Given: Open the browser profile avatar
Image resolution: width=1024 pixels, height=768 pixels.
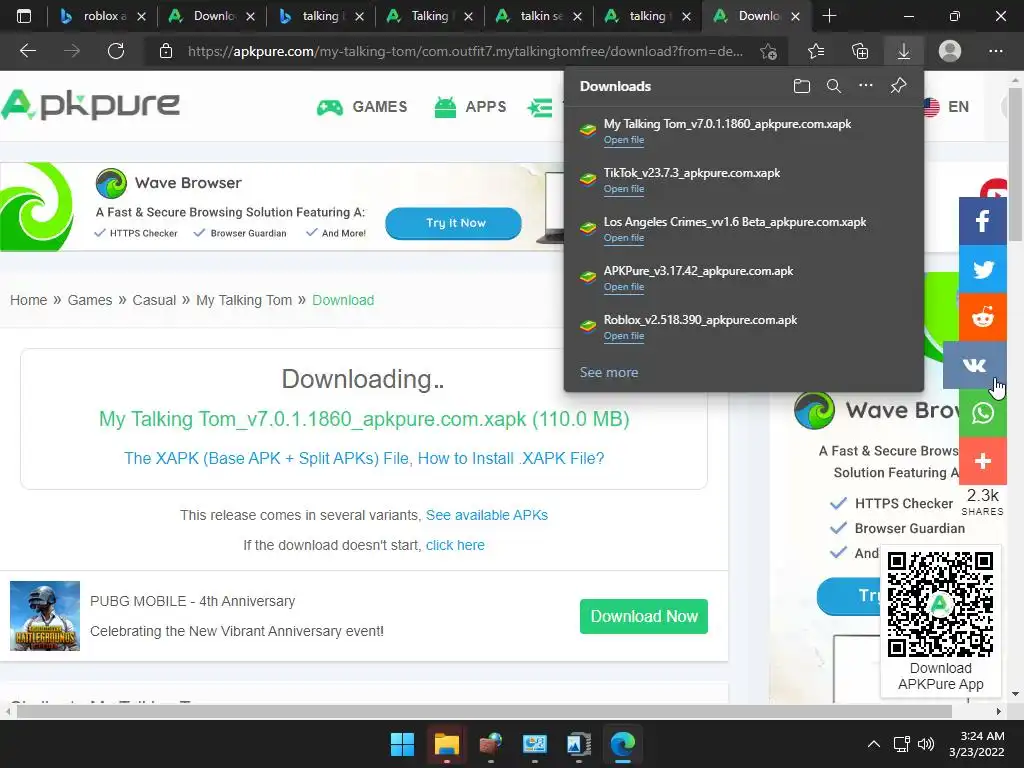Looking at the screenshot, I should point(950,51).
